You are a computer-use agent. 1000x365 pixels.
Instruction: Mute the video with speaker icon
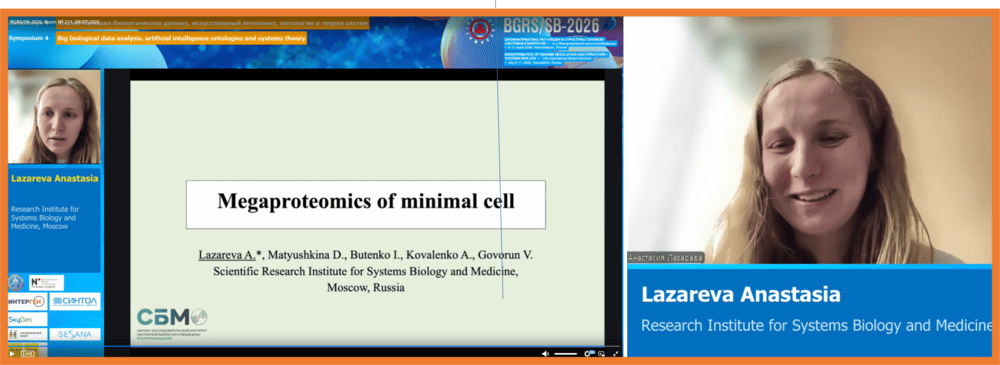tap(545, 354)
